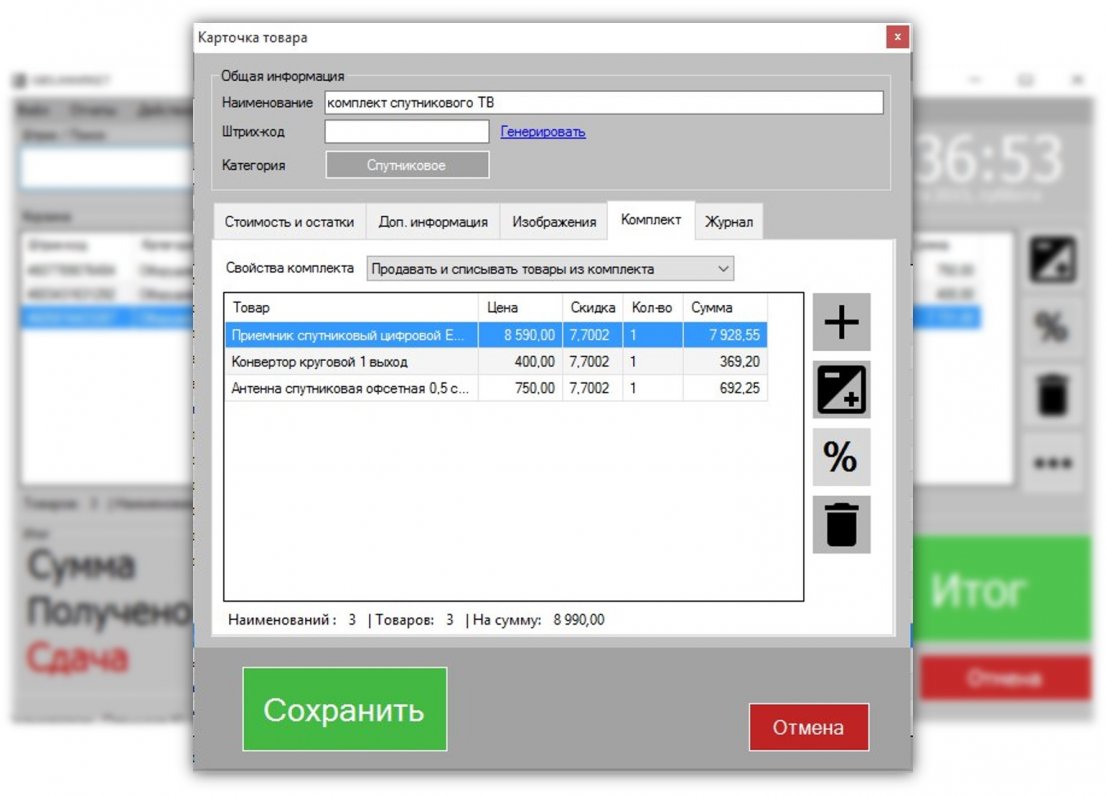Viewport: 1106px width, 796px height.
Task: Click the Спутниковое category button
Action: pos(407,165)
